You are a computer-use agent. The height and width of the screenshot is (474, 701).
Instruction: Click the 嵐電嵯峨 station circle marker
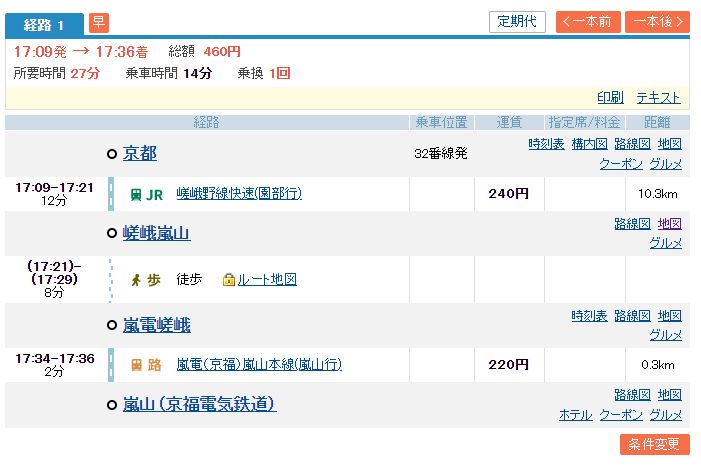pos(112,326)
